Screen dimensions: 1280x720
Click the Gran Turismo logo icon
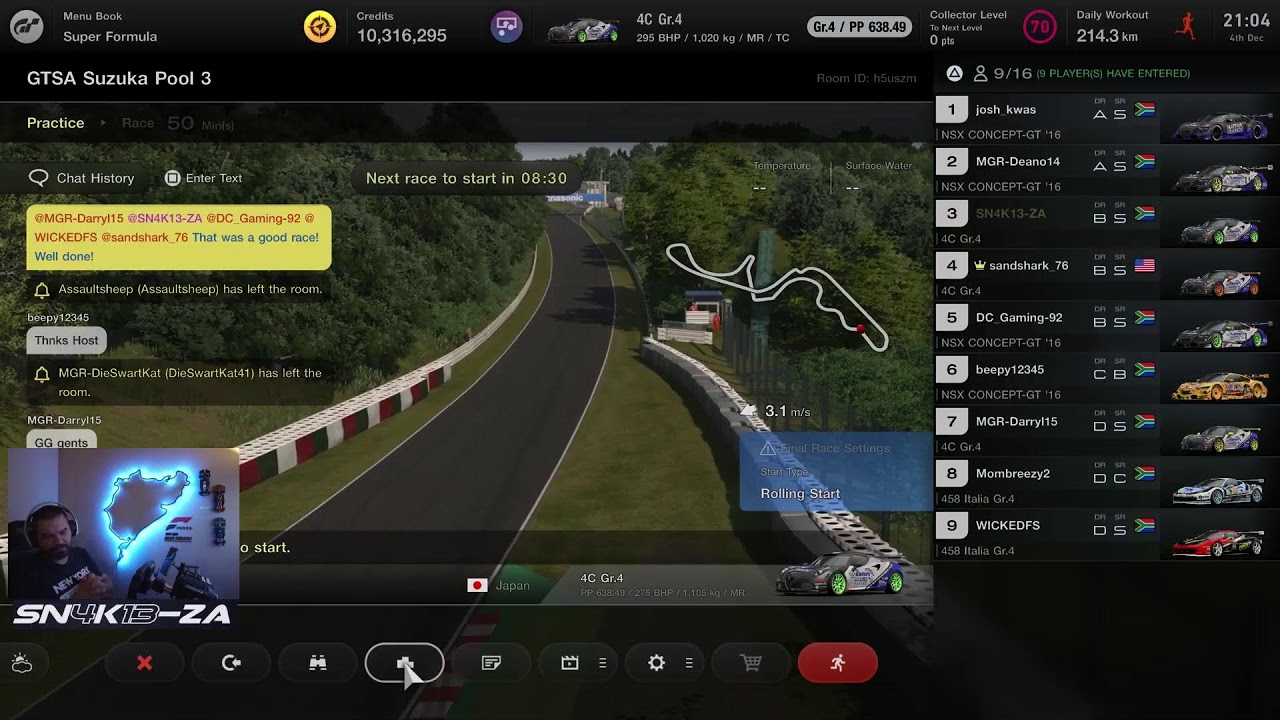27,27
